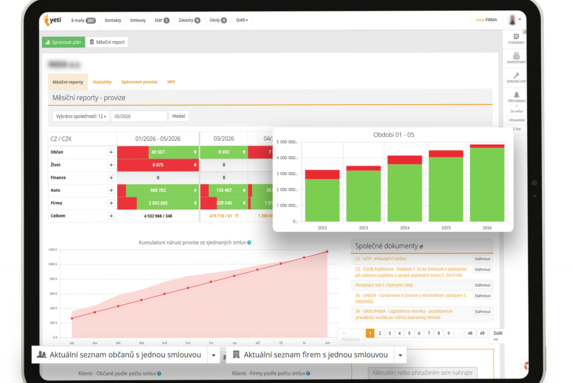Click the user avatar picture
Screen dimensions: 573x383
pyautogui.click(x=512, y=20)
